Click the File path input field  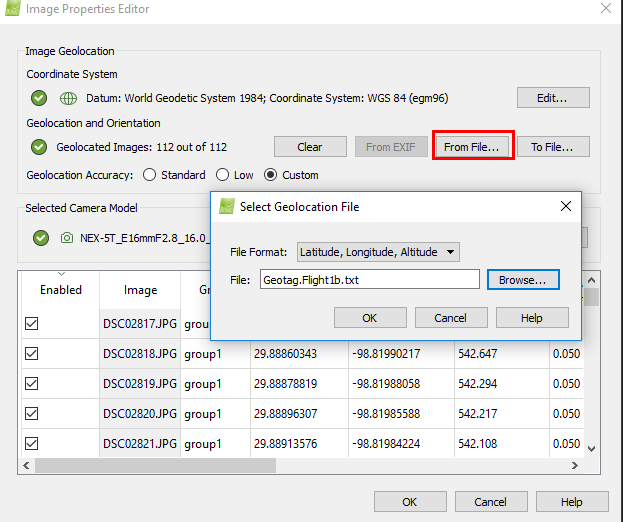coord(369,280)
